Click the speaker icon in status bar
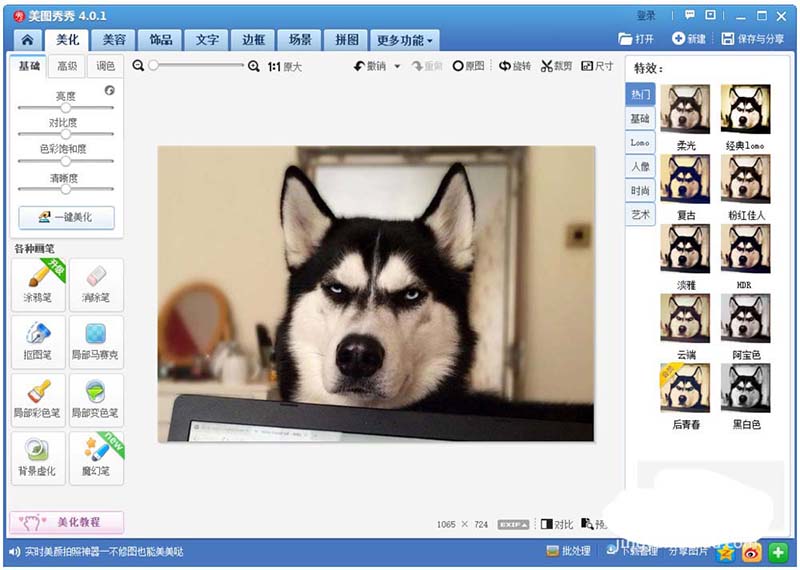Screen dimensions: 800x570 [15, 552]
